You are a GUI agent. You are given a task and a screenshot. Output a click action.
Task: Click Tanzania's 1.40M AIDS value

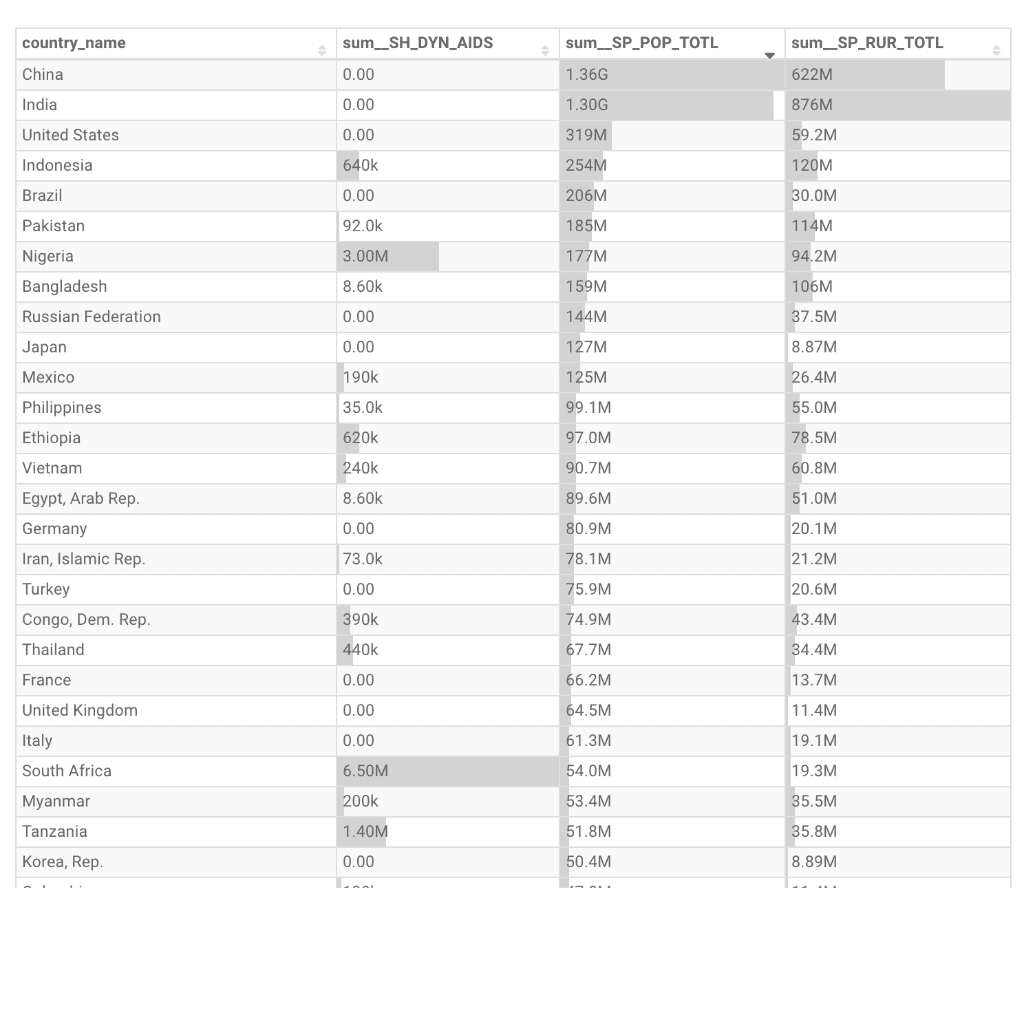pyautogui.click(x=366, y=832)
